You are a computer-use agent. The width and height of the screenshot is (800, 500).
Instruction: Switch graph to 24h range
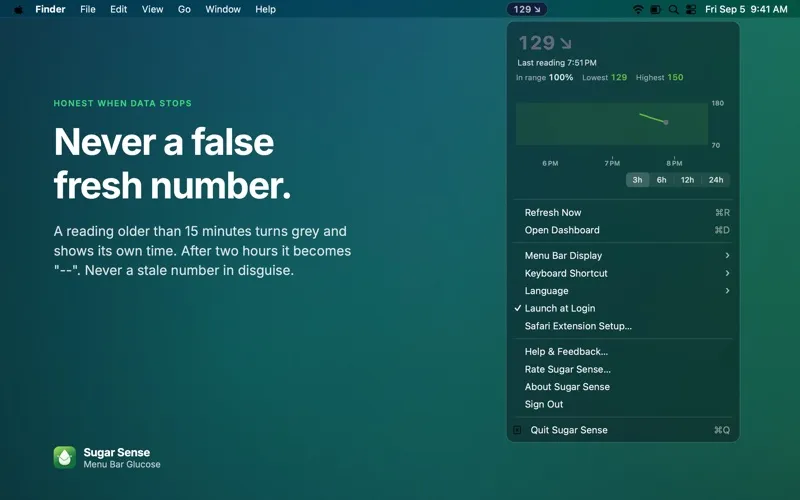point(716,180)
